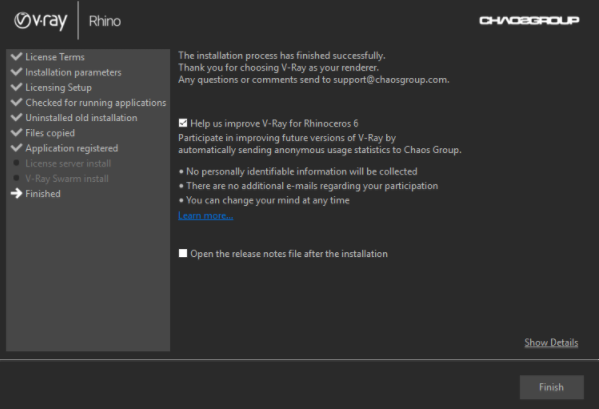Click the checkmark beside Files copied
The width and height of the screenshot is (599, 409).
click(16, 133)
